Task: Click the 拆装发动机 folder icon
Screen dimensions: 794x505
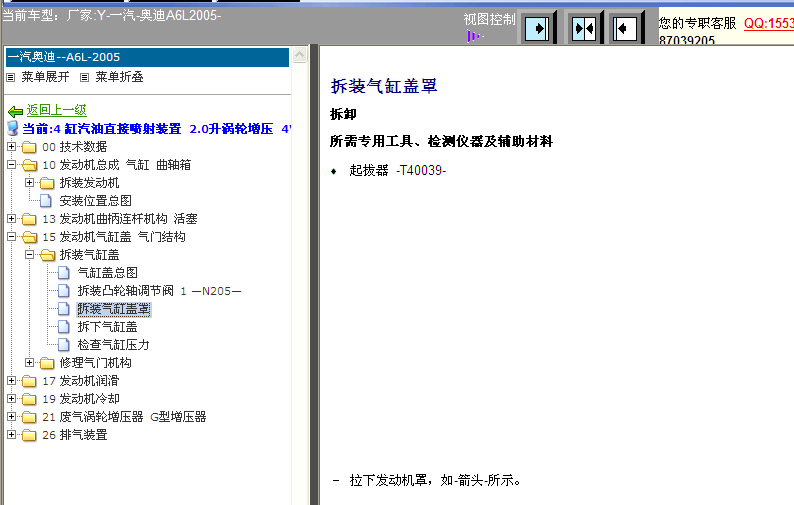Action: pyautogui.click(x=48, y=183)
